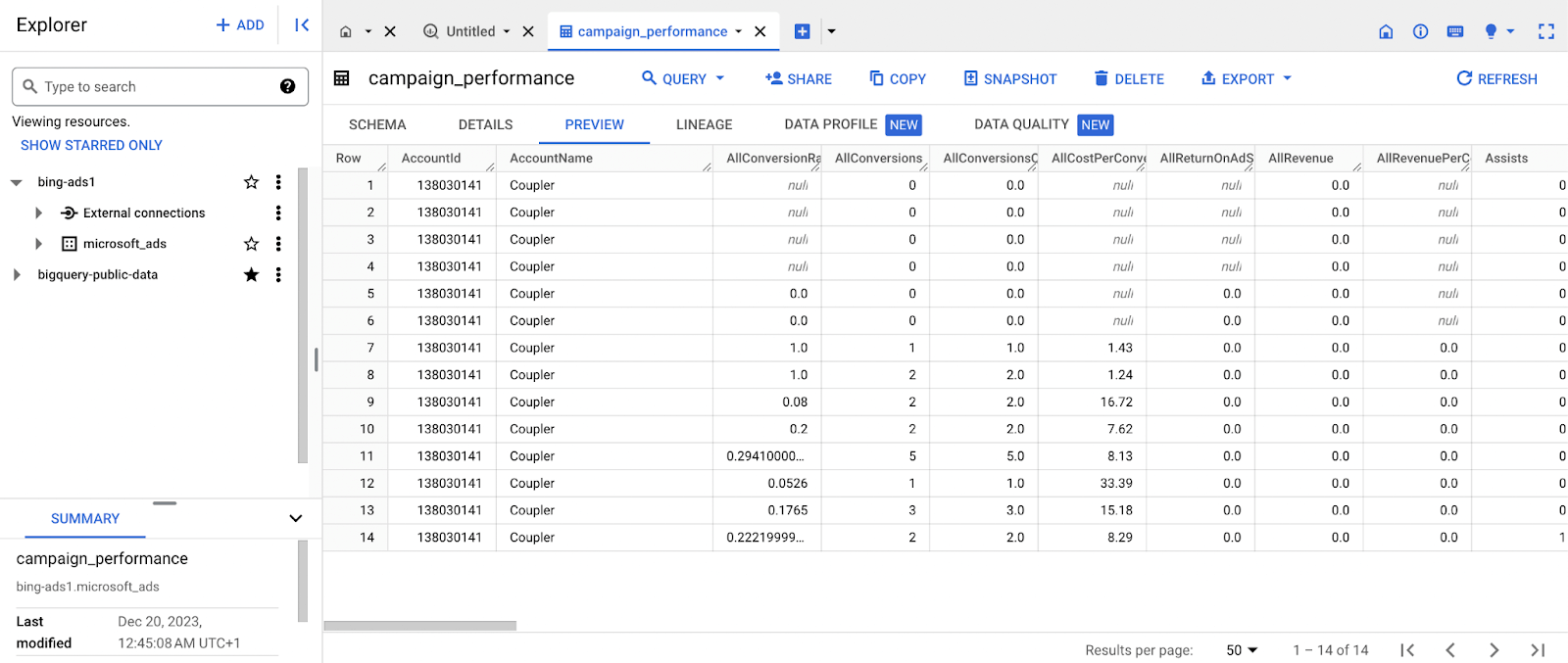Open the QUERY dropdown menu
This screenshot has width=1568, height=663.
[683, 78]
